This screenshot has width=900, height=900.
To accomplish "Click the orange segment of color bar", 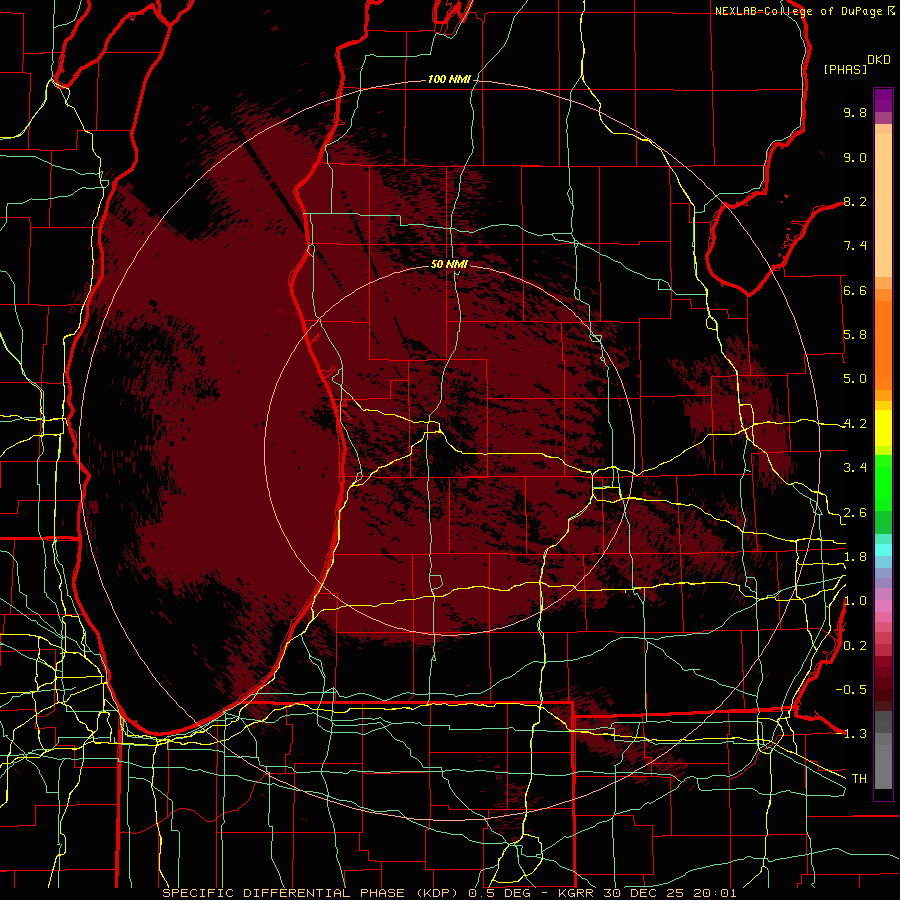I will pyautogui.click(x=883, y=344).
